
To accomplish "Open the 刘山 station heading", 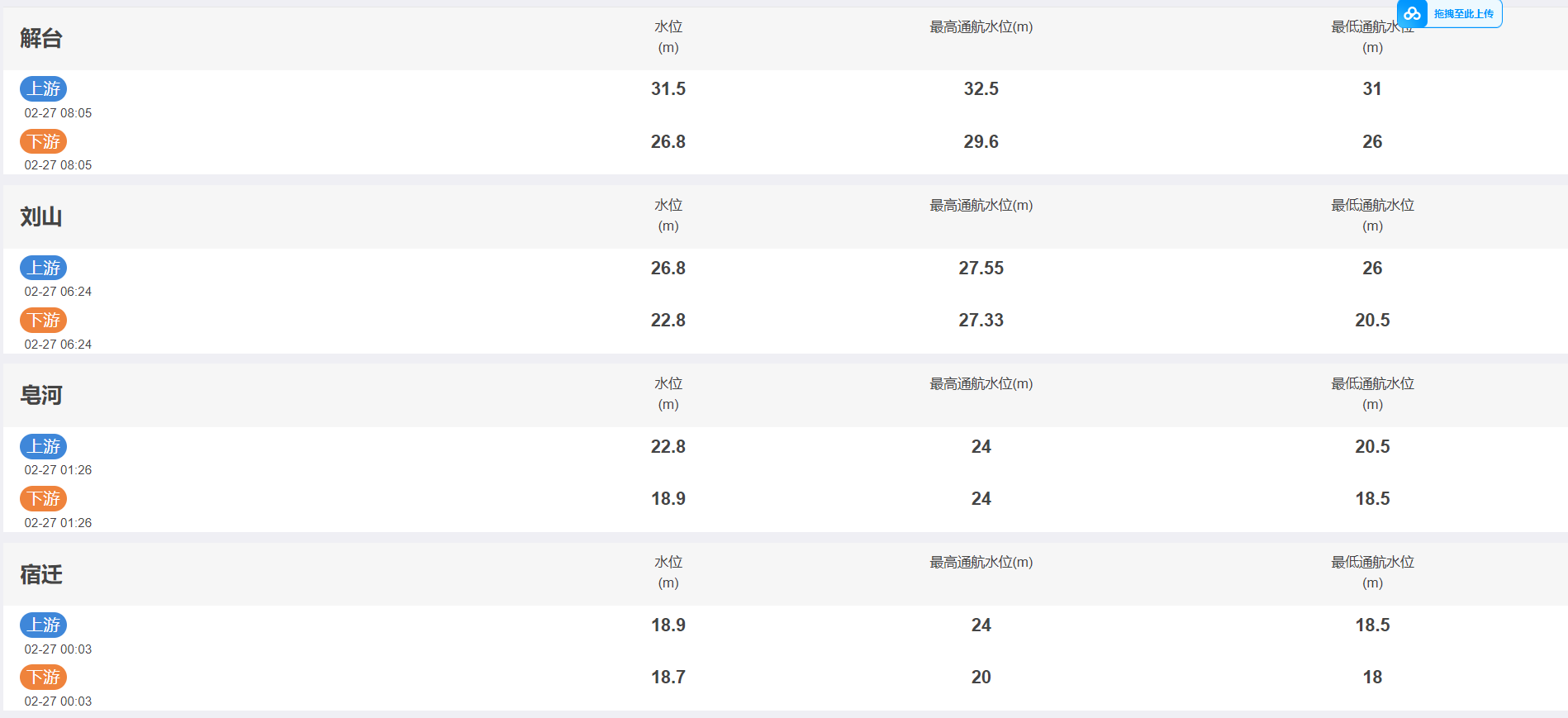I will (41, 216).
